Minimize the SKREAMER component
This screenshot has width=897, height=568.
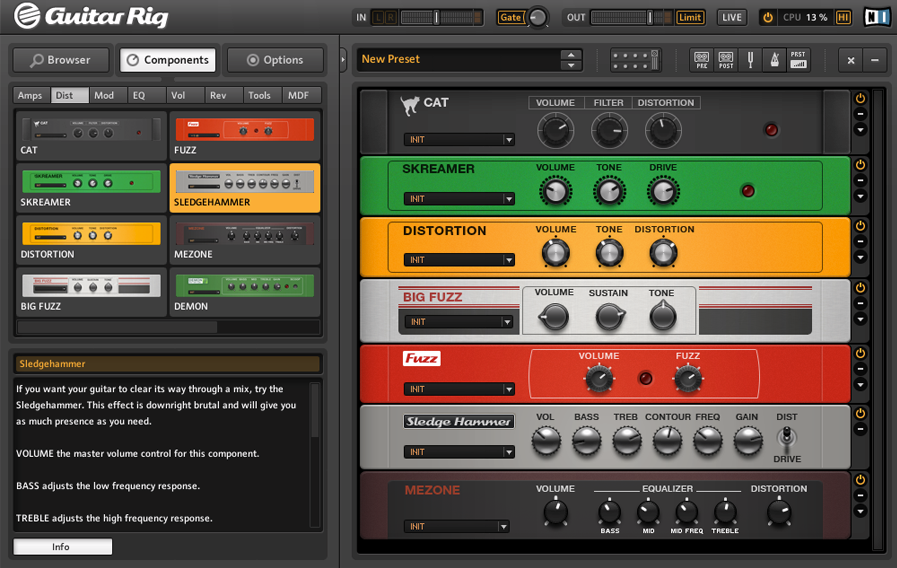pos(860,180)
